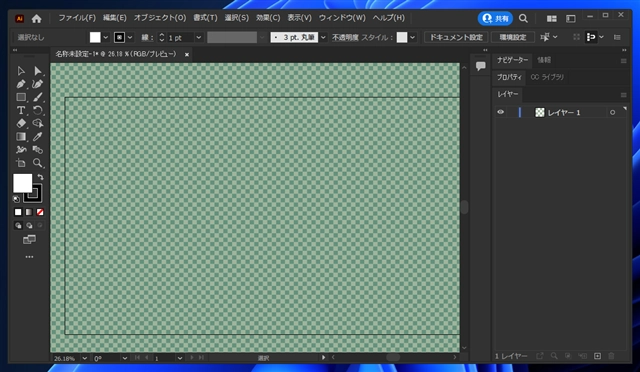Toggle the snap alignment button in control bar
The height and width of the screenshot is (372, 640).
(x=591, y=37)
